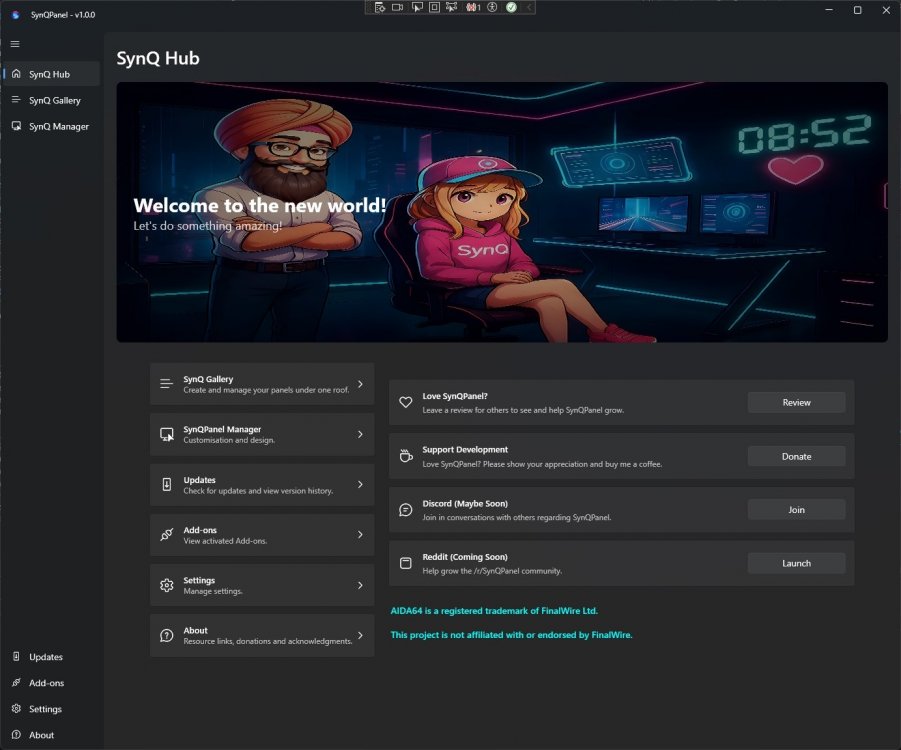Expand the SynQPanel Manager card chevron
Viewport: 901px width, 750px height.
(x=360, y=434)
